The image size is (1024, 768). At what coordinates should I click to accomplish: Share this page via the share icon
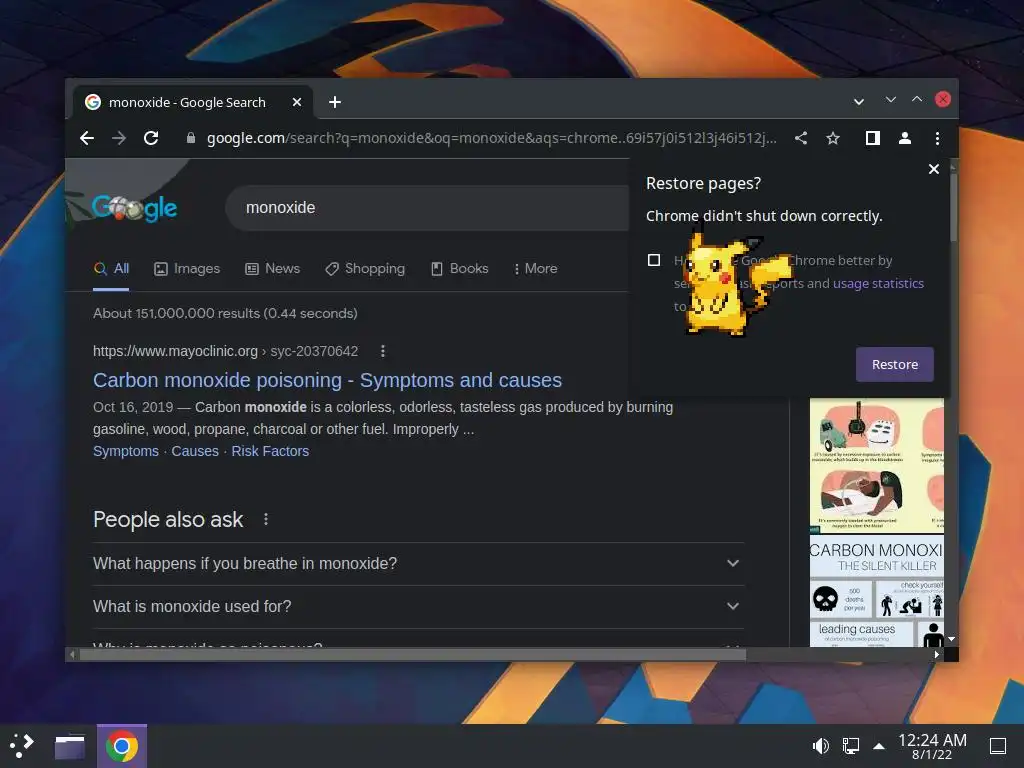(801, 138)
